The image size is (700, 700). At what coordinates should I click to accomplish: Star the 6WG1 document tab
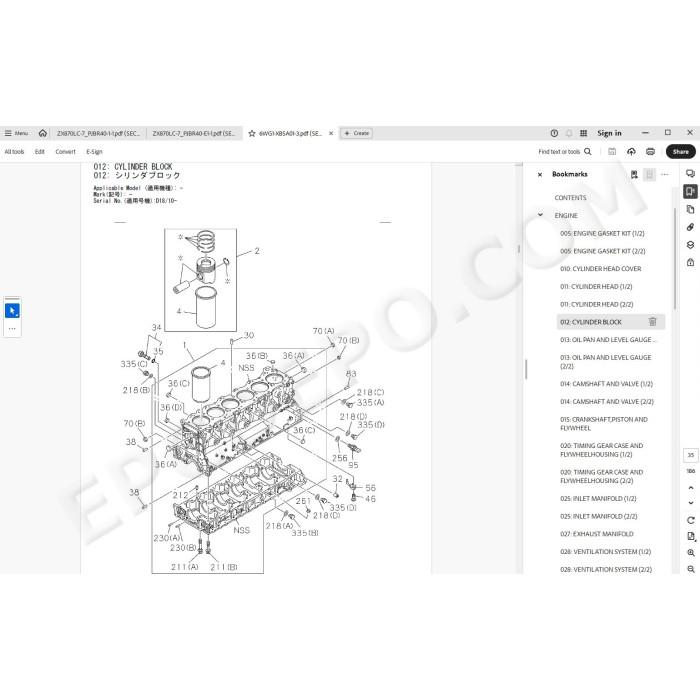pos(252,133)
